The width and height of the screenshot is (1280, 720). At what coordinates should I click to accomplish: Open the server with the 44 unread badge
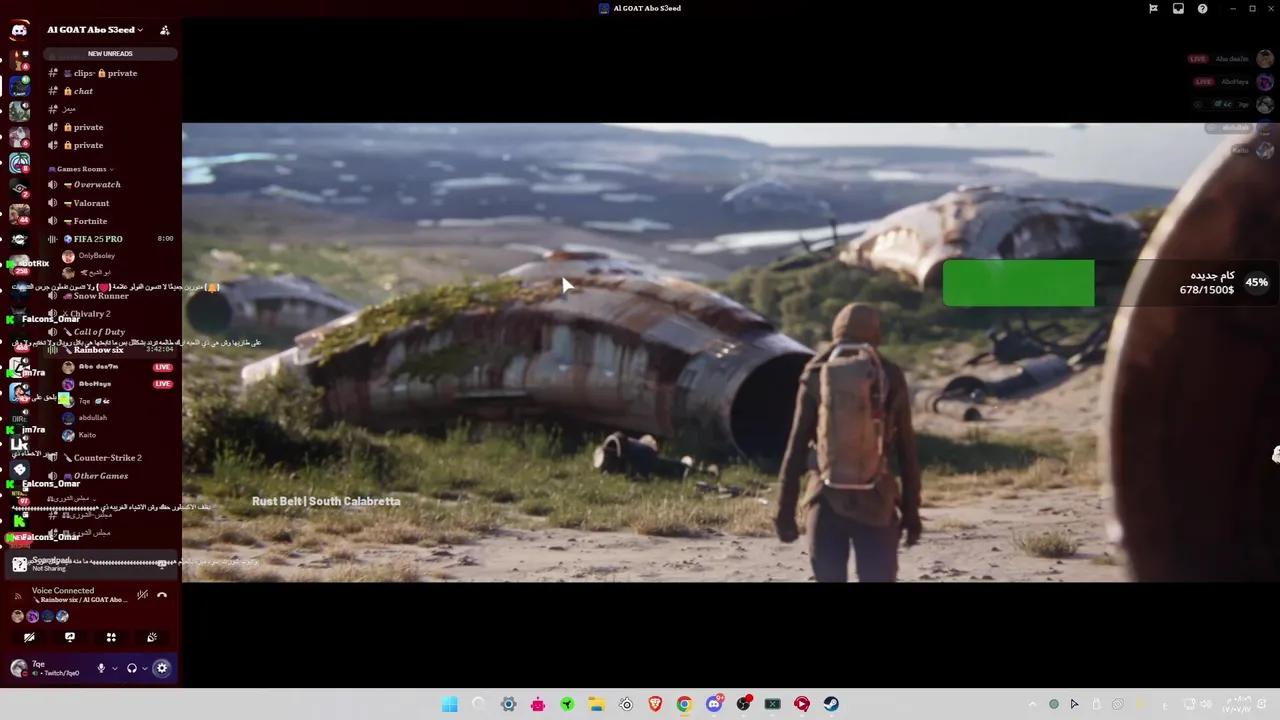point(19,213)
